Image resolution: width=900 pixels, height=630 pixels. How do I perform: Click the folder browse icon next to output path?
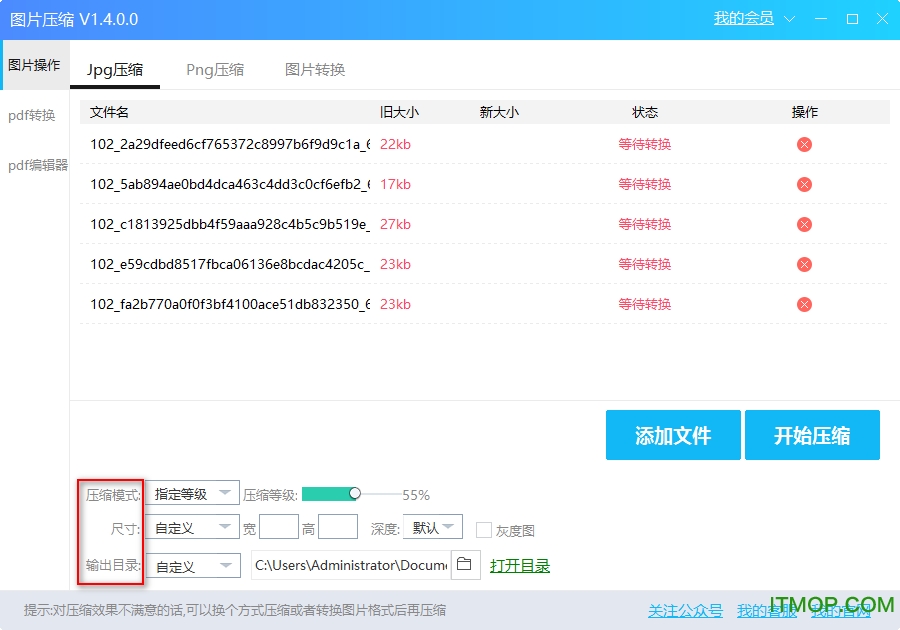click(x=465, y=565)
